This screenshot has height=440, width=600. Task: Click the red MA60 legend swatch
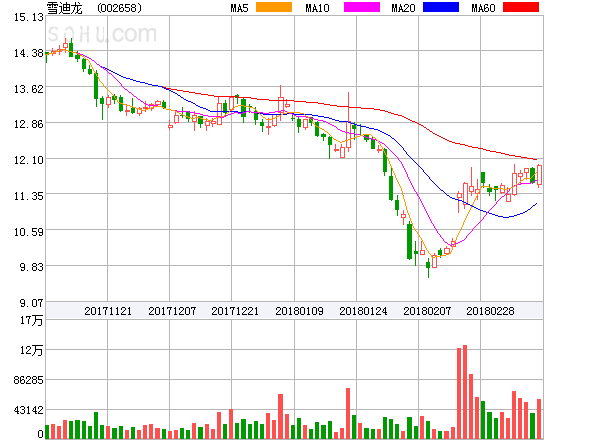click(521, 7)
